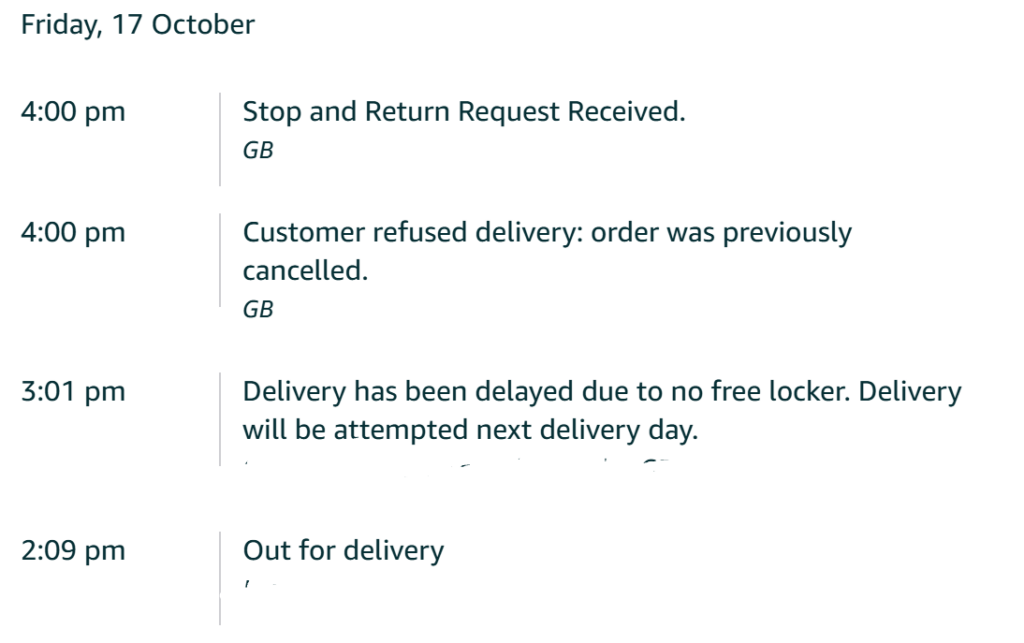Viewport: 1024px width, 643px height.
Task: Click timeline divider beside Customer refused delivery
Action: click(x=220, y=259)
